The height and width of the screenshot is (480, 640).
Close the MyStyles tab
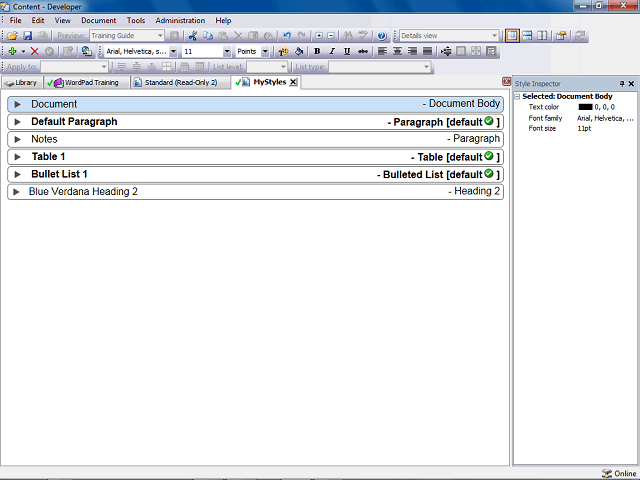click(293, 82)
